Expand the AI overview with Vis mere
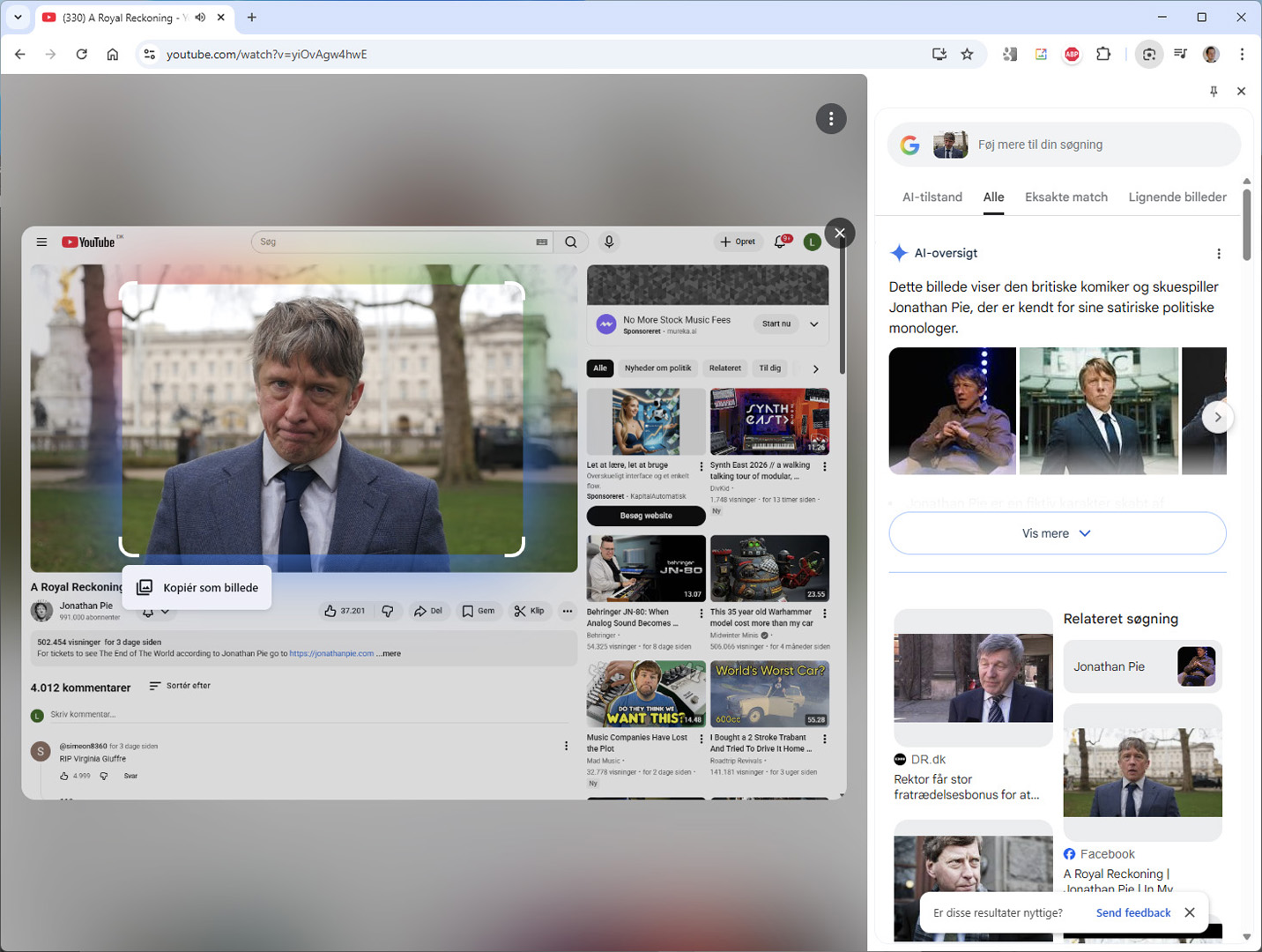 pyautogui.click(x=1056, y=533)
